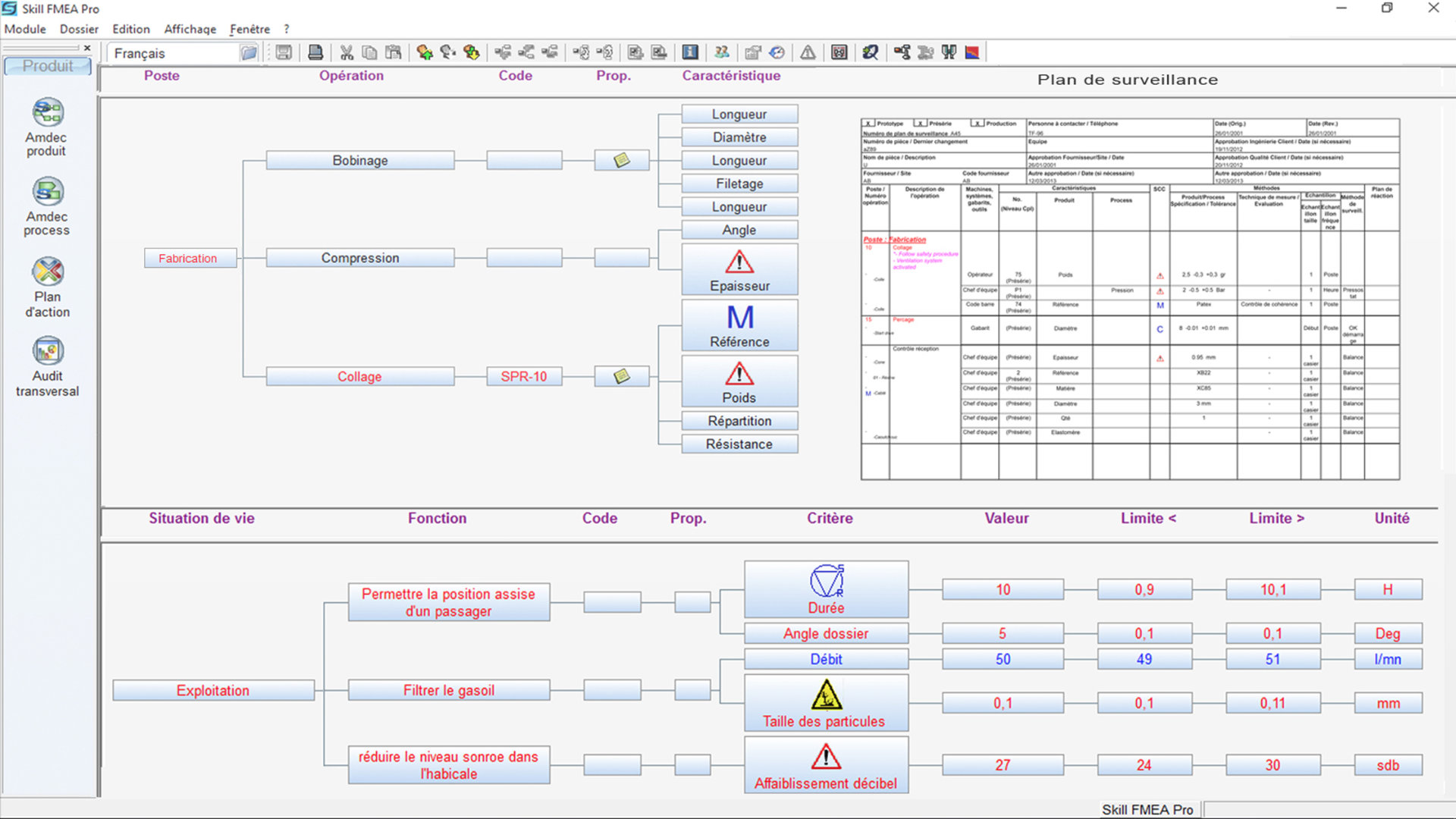Select the Exploitation situation node
Image resolution: width=1456 pixels, height=819 pixels.
coord(213,690)
